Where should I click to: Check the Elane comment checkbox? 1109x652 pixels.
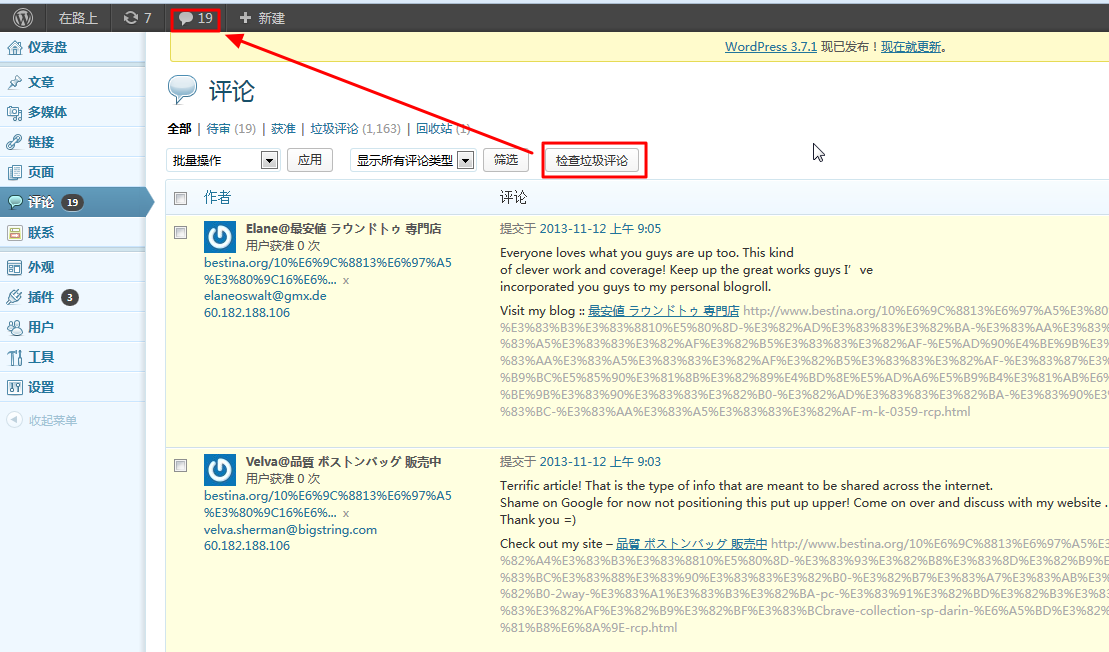point(180,233)
